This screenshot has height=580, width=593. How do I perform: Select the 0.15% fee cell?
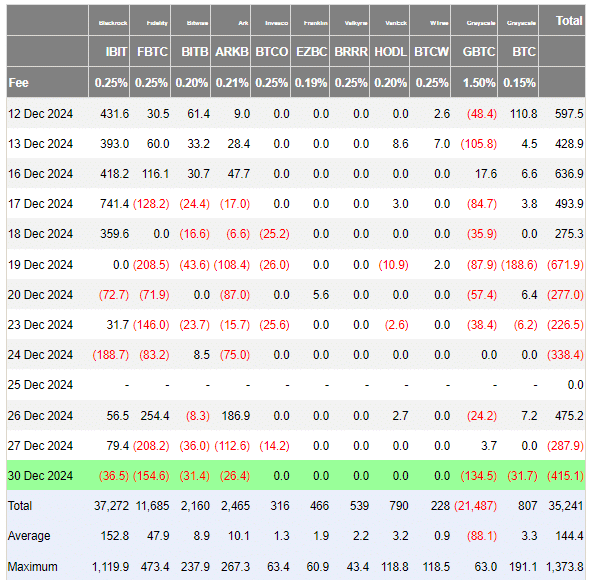519,82
